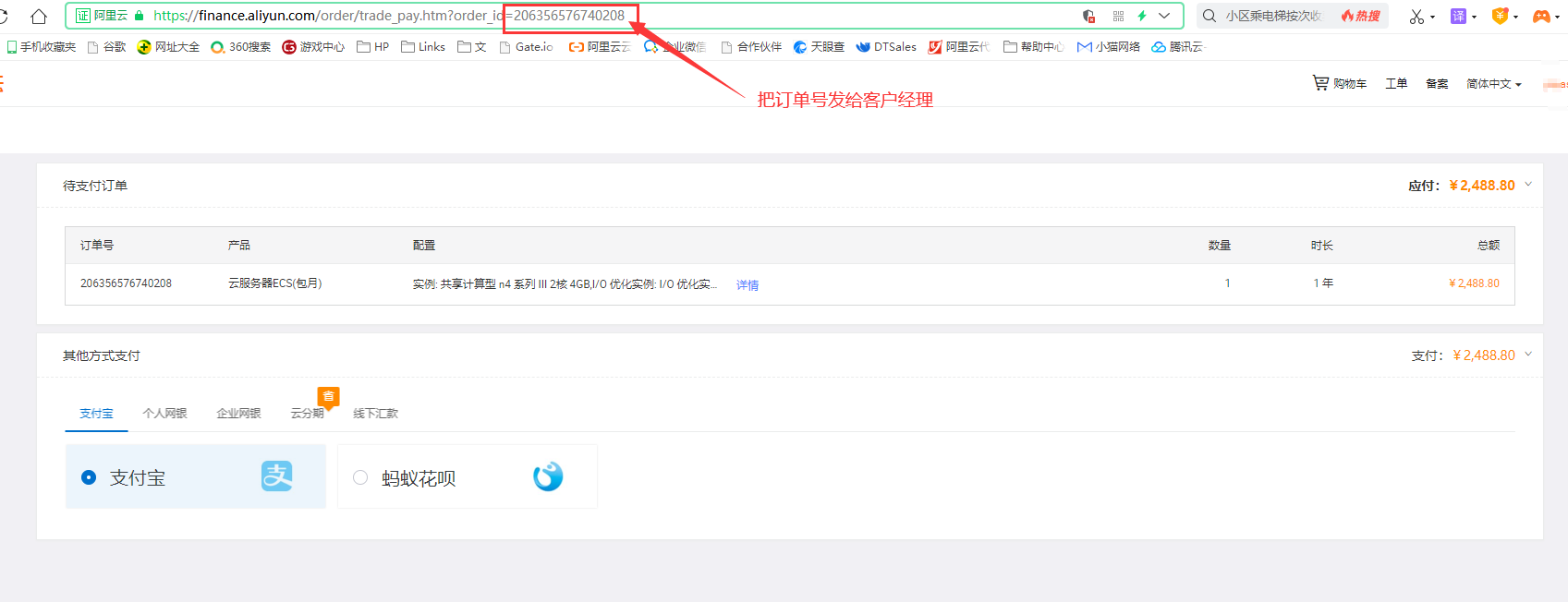Click the finance.aliyun.com URL in address bar
This screenshot has width=1568, height=602.
[257, 16]
